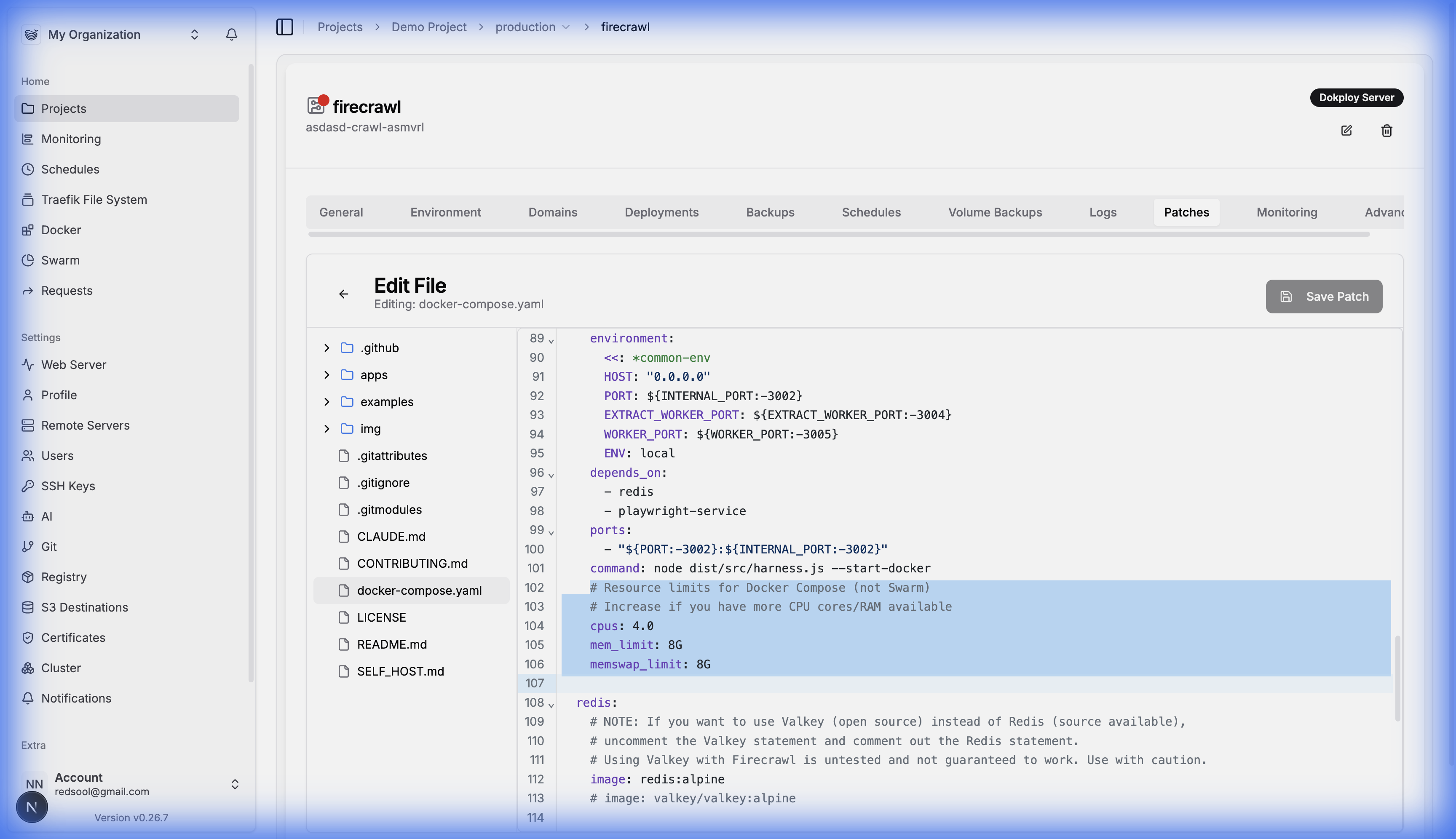Screen dimensions: 1456x839
Task: Switch to the Logs tab
Action: click(1102, 212)
